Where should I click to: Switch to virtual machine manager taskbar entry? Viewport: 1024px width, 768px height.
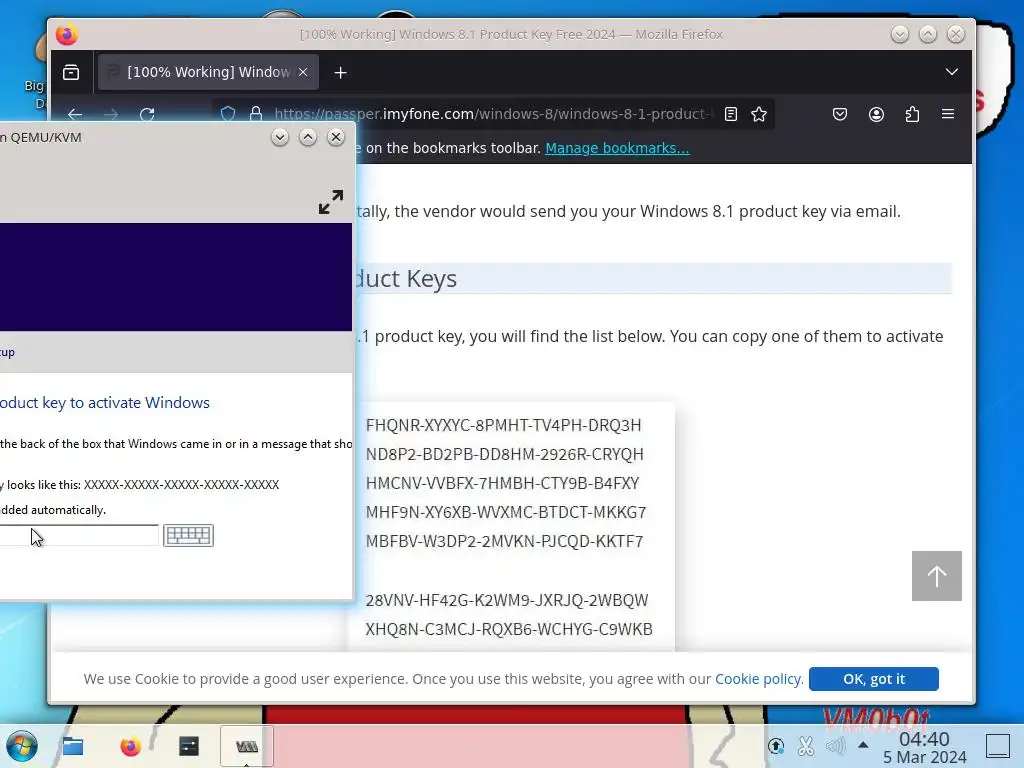246,746
